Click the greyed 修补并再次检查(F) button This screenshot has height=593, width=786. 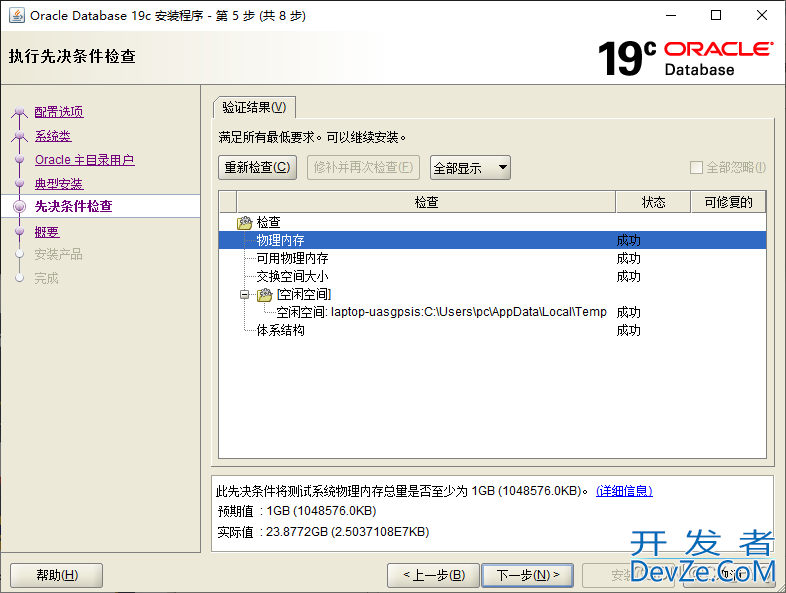[x=363, y=167]
